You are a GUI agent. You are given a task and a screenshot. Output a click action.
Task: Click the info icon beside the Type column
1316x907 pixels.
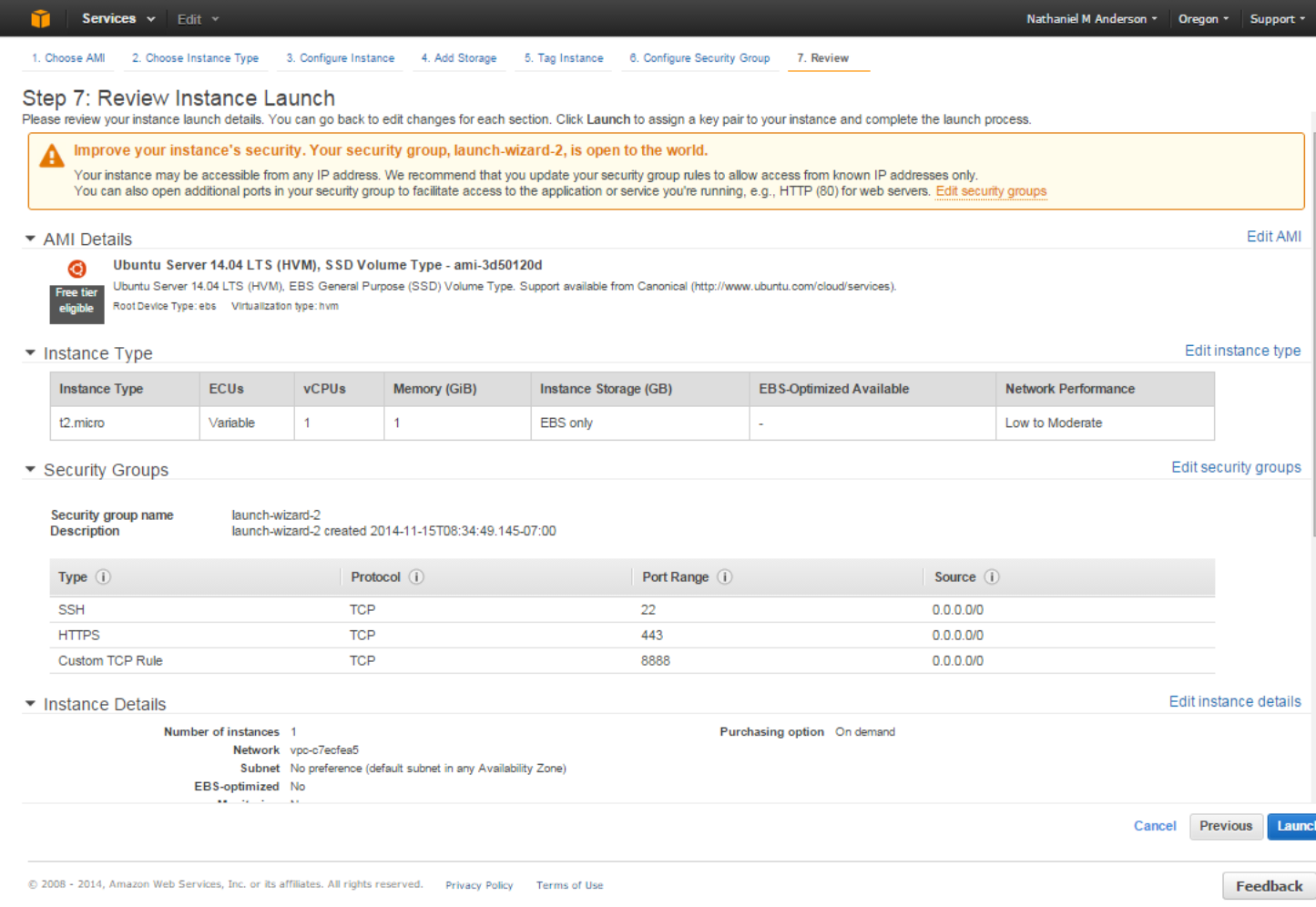103,576
